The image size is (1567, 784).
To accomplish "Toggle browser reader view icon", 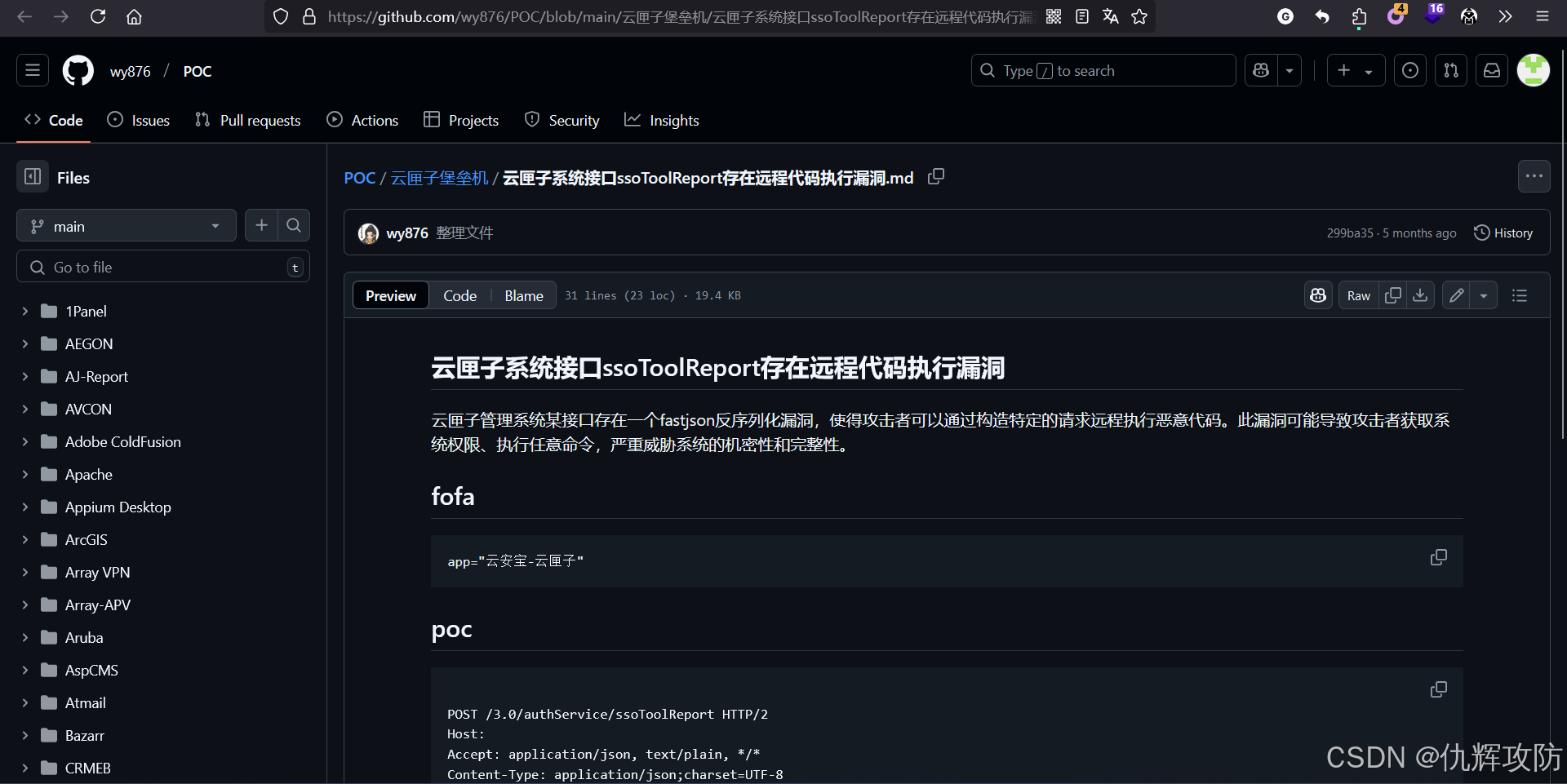I will (x=1082, y=16).
